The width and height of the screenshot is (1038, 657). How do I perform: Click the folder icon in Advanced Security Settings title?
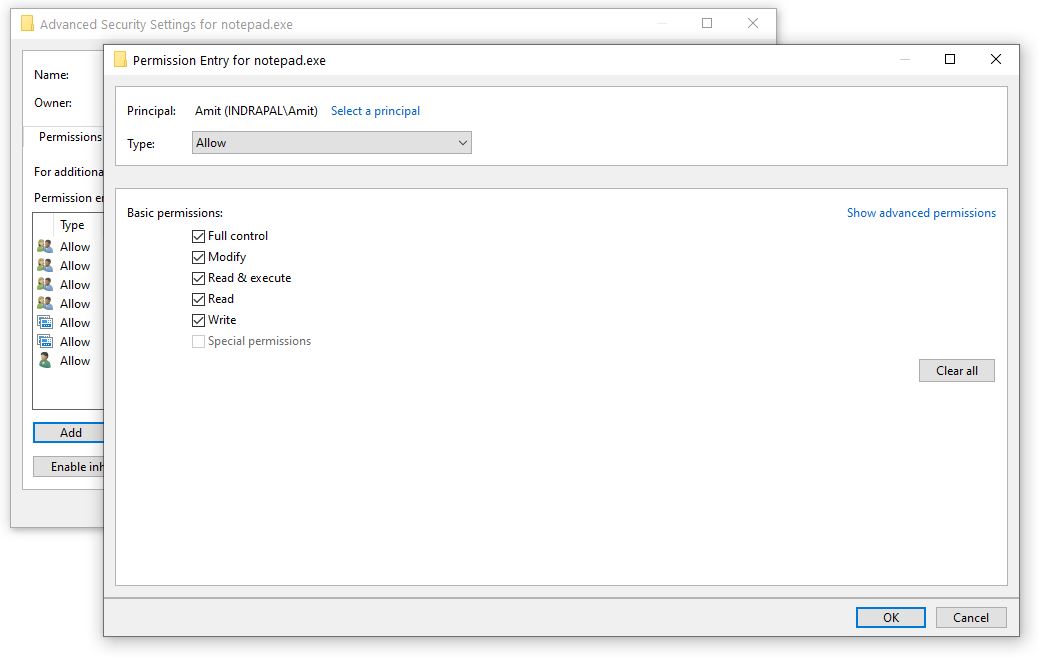[27, 24]
